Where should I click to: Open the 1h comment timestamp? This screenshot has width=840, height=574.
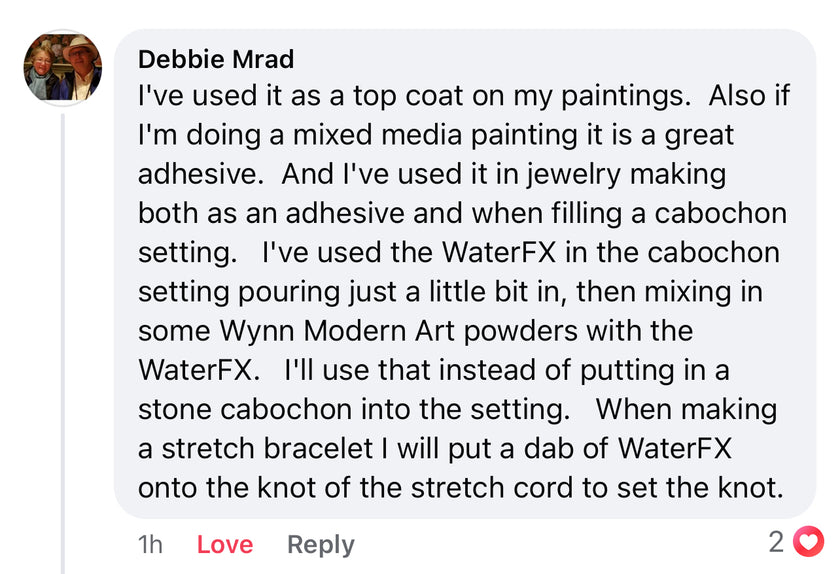[x=150, y=544]
